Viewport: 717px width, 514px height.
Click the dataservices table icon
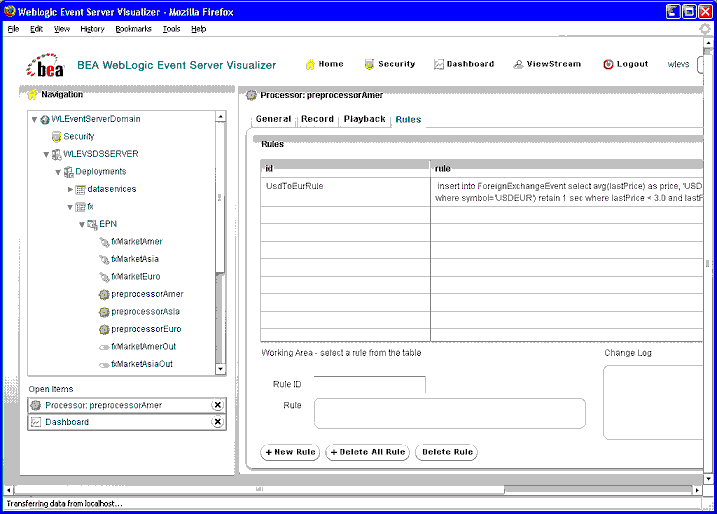pyautogui.click(x=80, y=189)
